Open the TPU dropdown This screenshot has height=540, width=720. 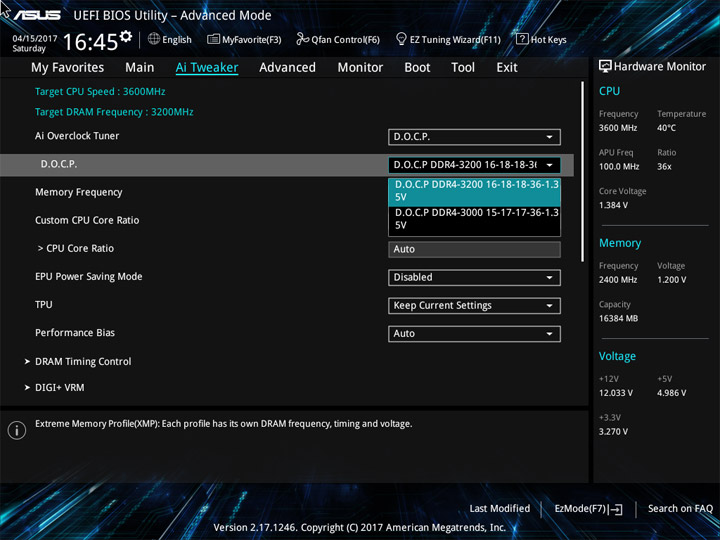(x=474, y=305)
